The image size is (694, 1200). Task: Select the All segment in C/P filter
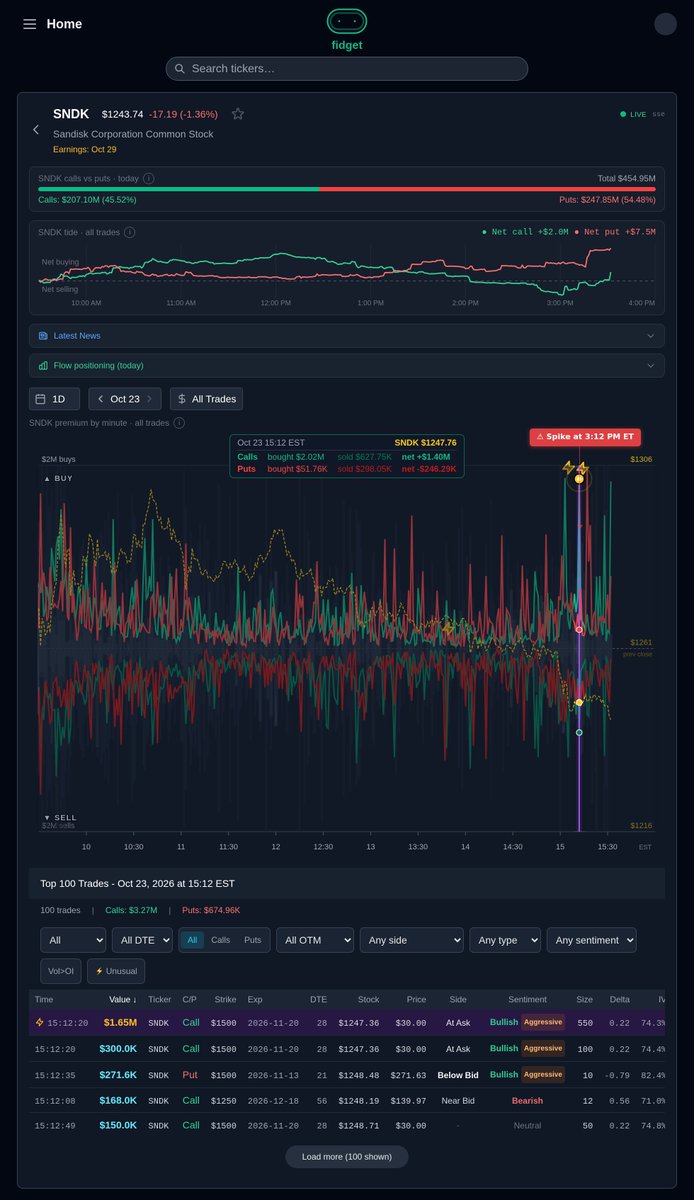pyautogui.click(x=193, y=940)
